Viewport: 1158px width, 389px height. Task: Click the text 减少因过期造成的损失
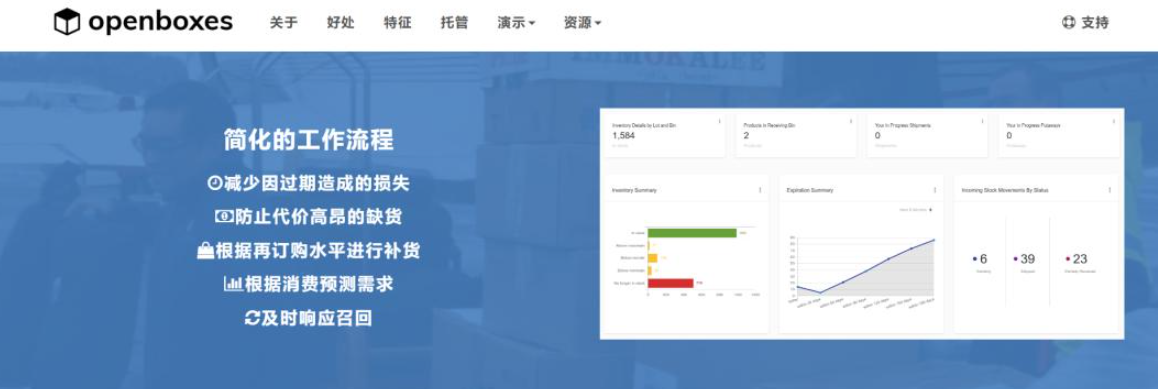coord(317,183)
